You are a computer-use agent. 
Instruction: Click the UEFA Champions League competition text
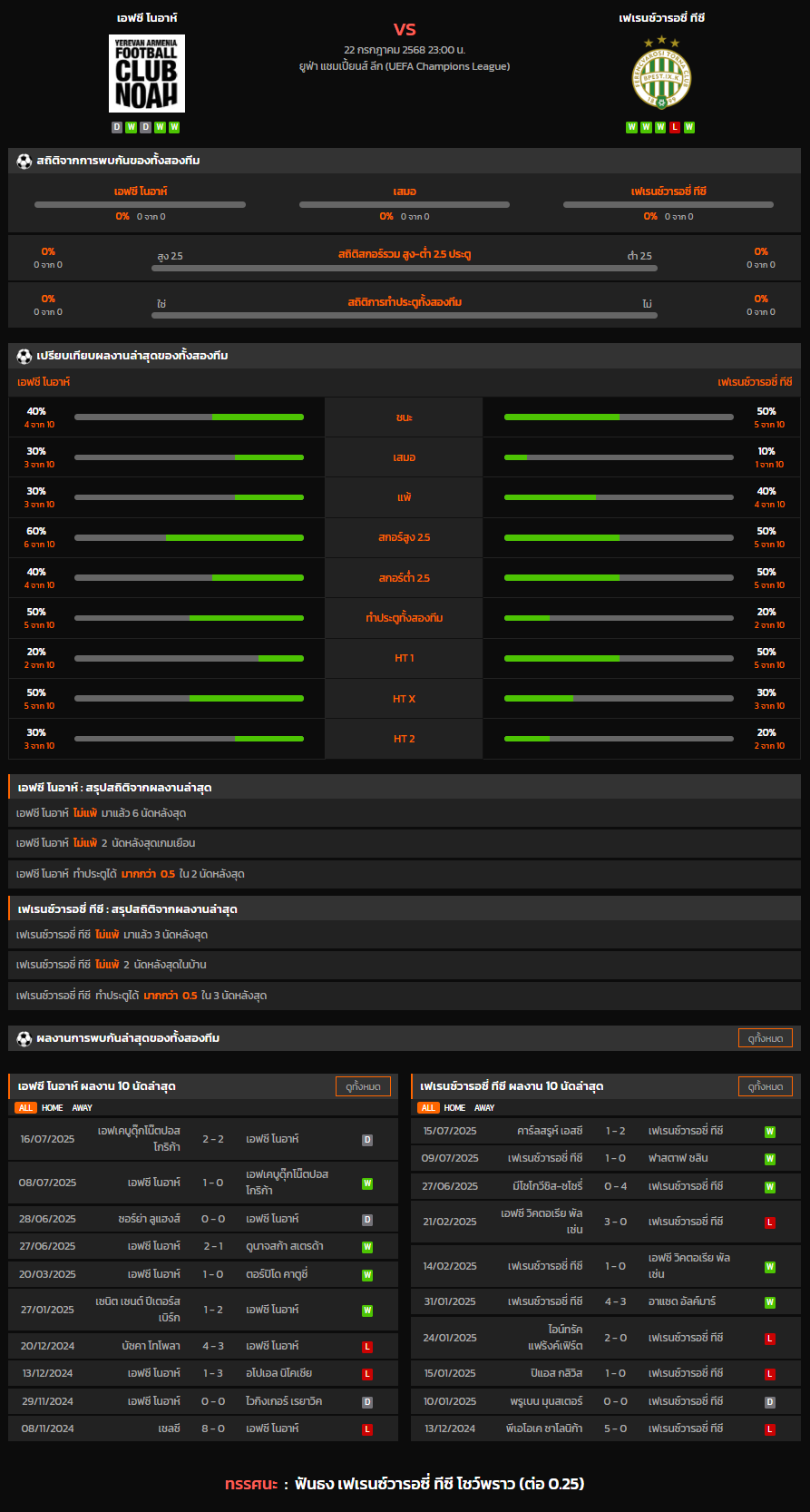(405, 66)
